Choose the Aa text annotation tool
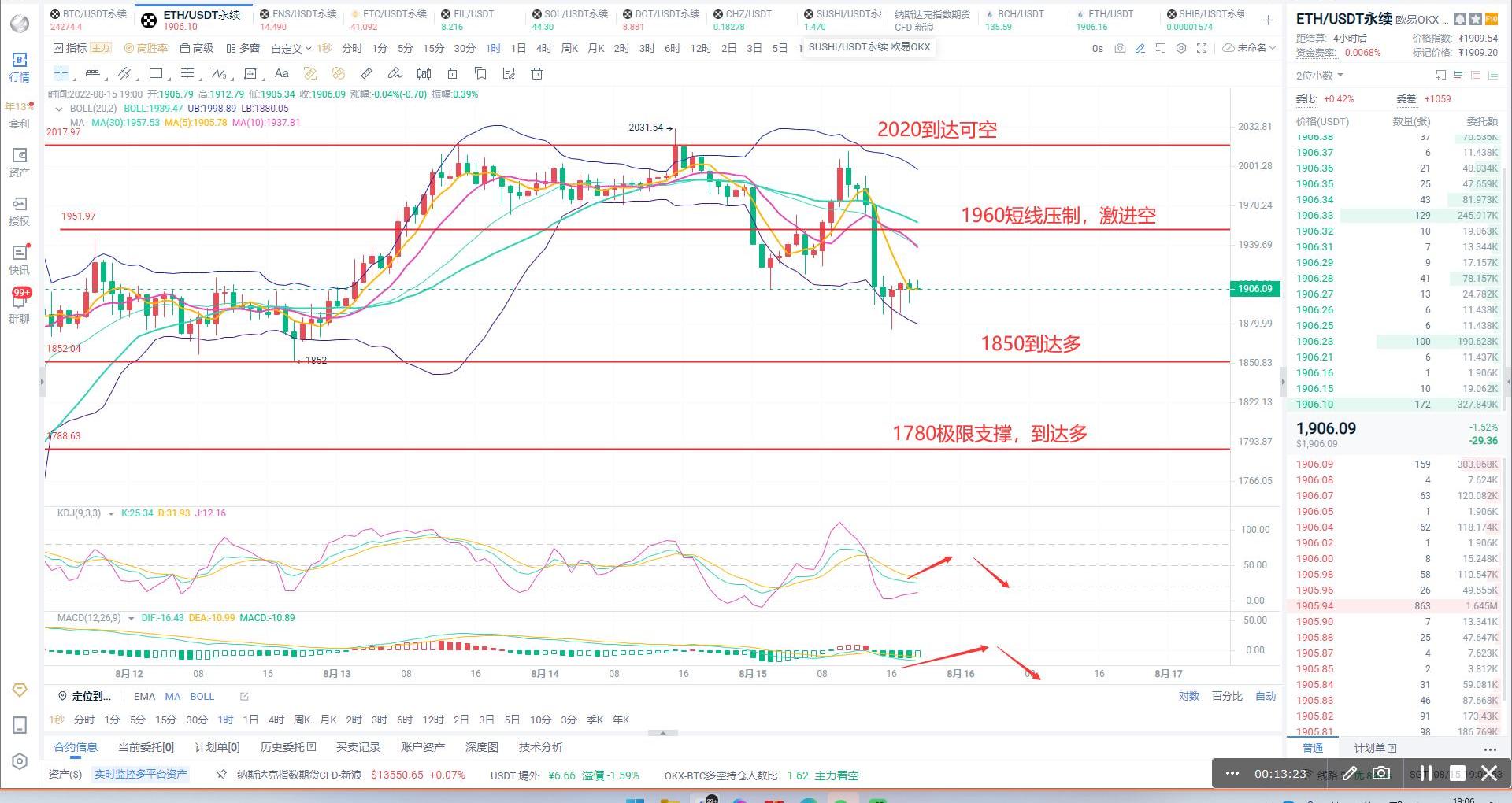Screen dimensions: 1512x803 (281, 74)
